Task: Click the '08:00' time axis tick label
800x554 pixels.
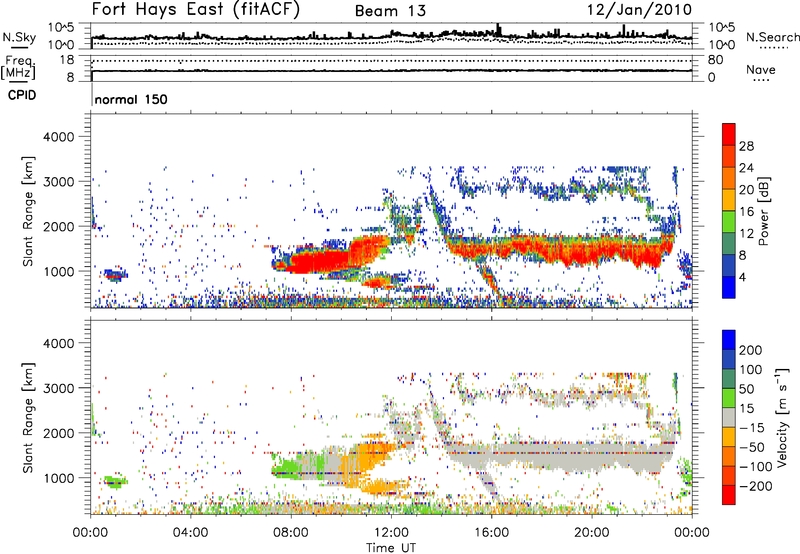Action: pos(291,533)
